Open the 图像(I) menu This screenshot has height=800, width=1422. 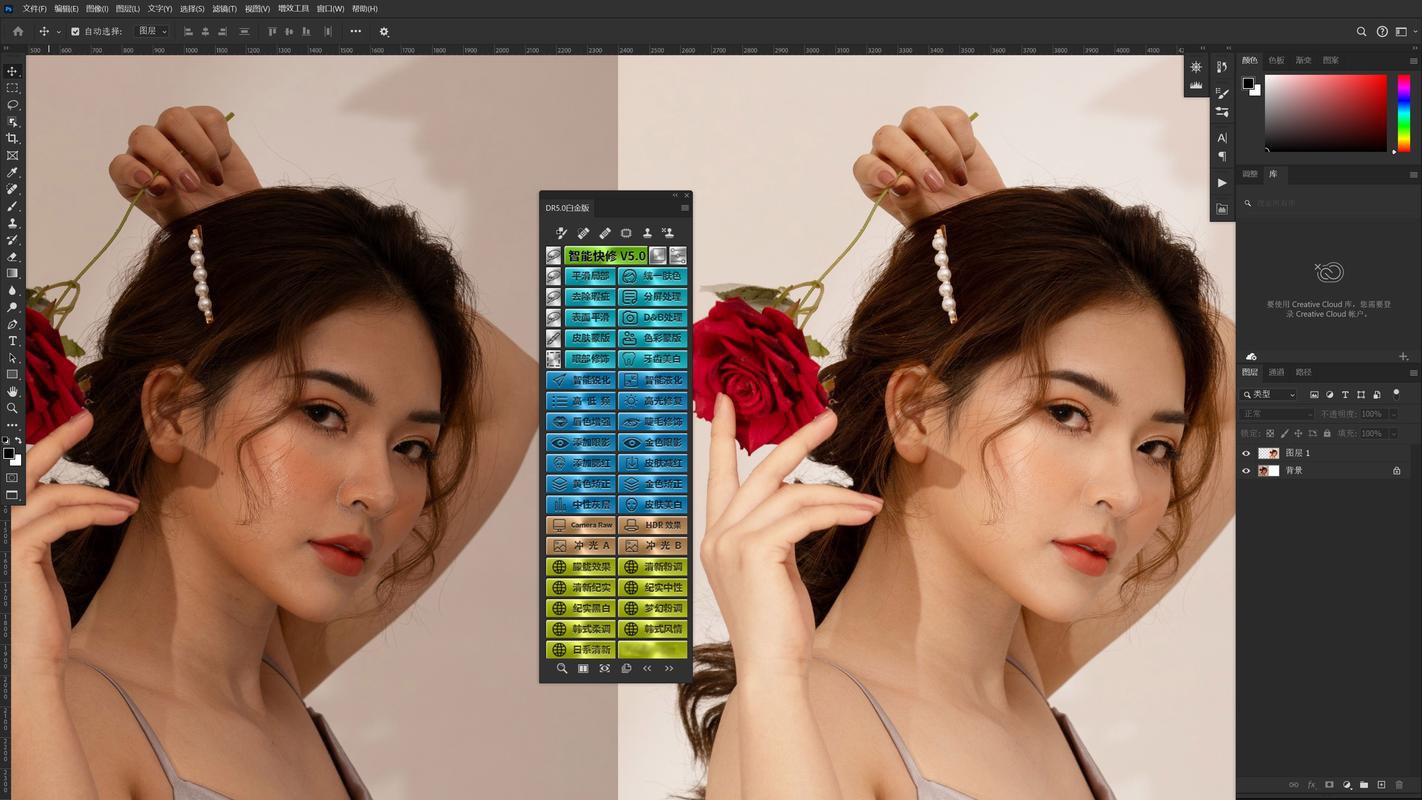(x=97, y=9)
